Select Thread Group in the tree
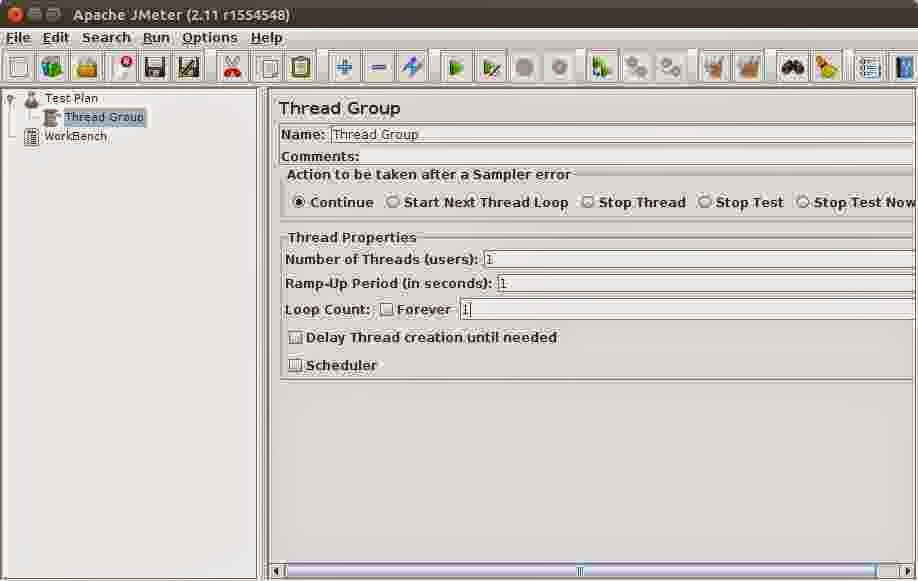 pyautogui.click(x=104, y=117)
